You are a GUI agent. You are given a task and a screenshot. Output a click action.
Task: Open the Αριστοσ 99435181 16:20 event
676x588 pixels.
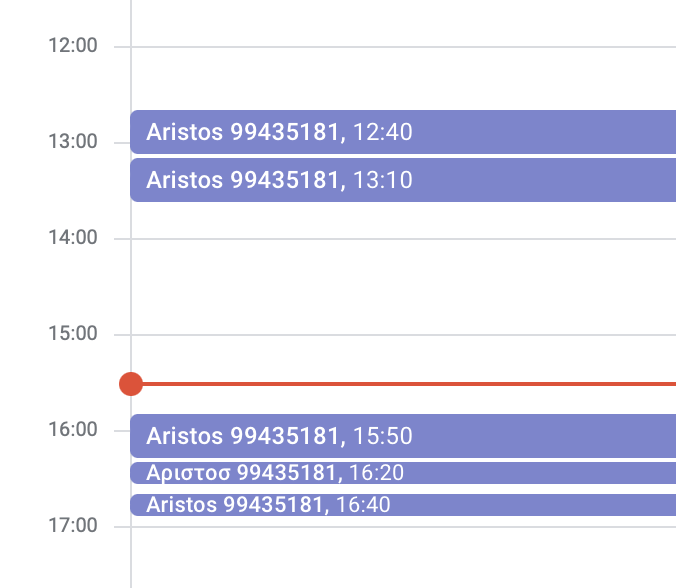(x=403, y=473)
